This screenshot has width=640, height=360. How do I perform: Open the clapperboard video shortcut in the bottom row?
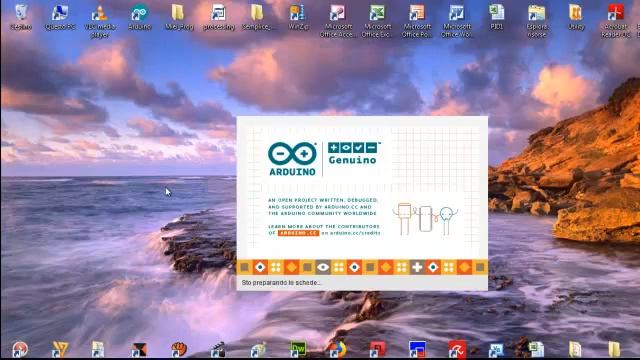[x=218, y=349]
